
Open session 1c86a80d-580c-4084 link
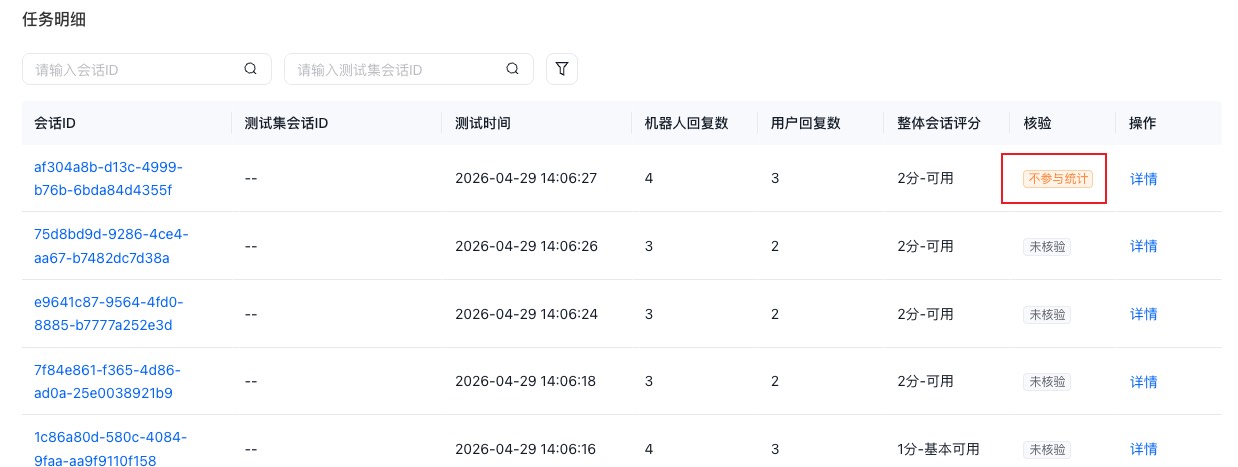(x=110, y=448)
